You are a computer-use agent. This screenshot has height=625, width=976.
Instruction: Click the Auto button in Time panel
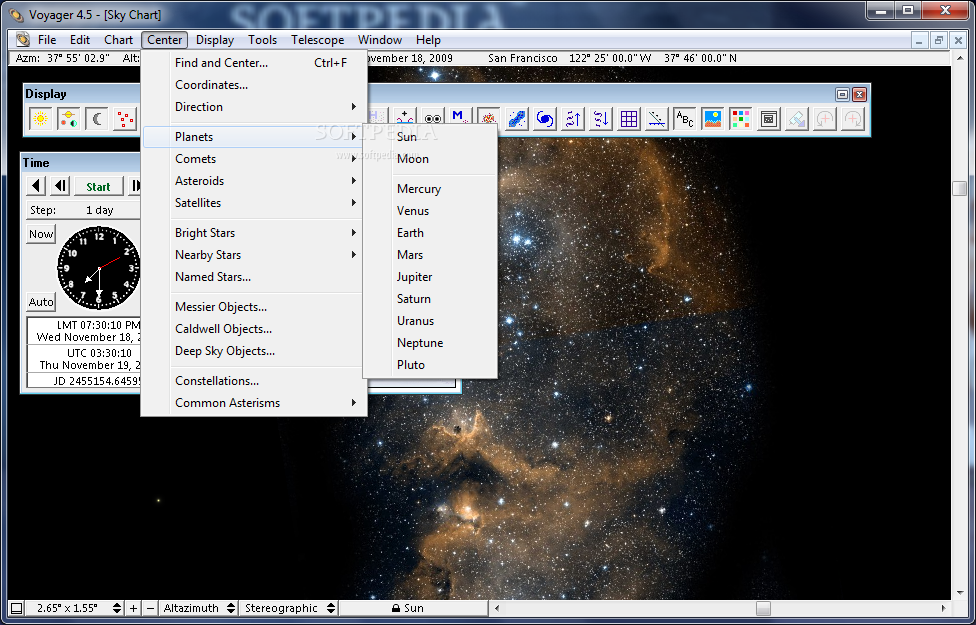tap(41, 302)
